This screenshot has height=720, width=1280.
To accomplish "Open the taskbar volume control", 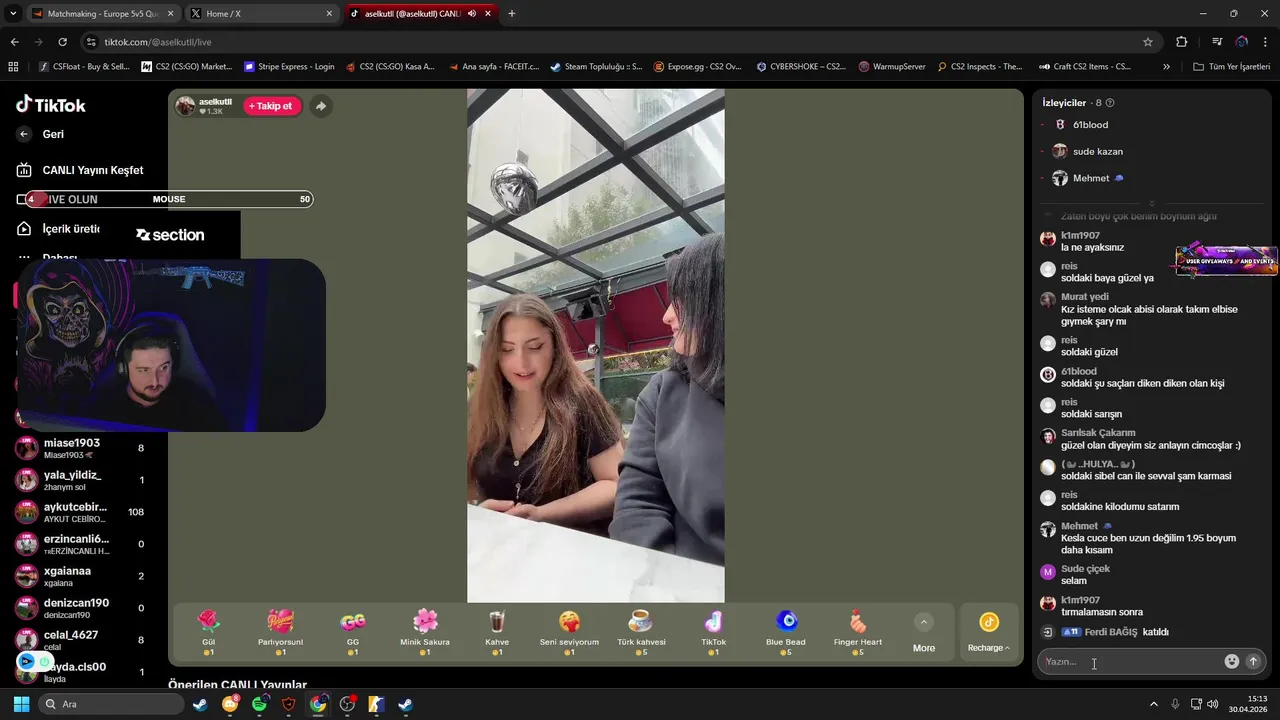I will point(1212,704).
